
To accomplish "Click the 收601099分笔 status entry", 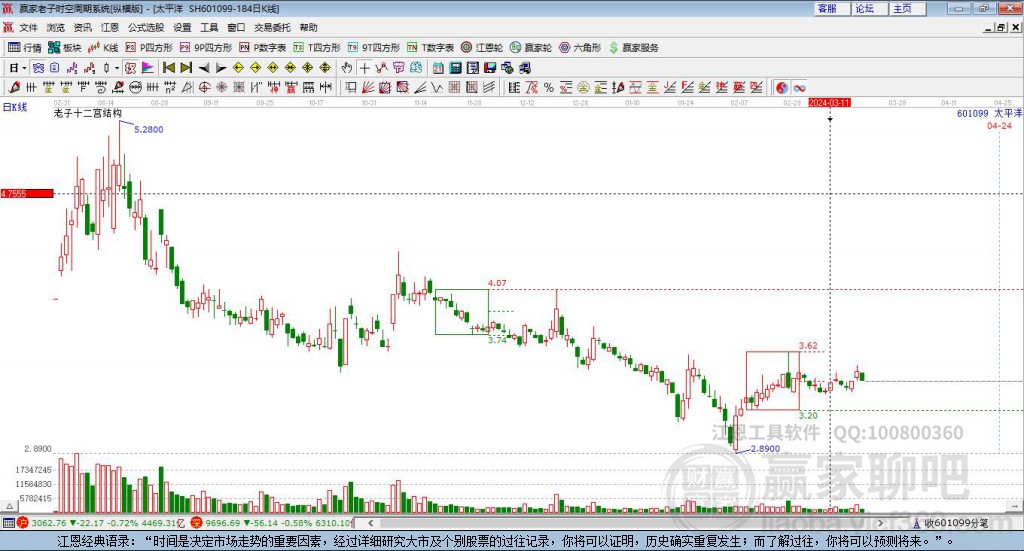I will [951, 522].
